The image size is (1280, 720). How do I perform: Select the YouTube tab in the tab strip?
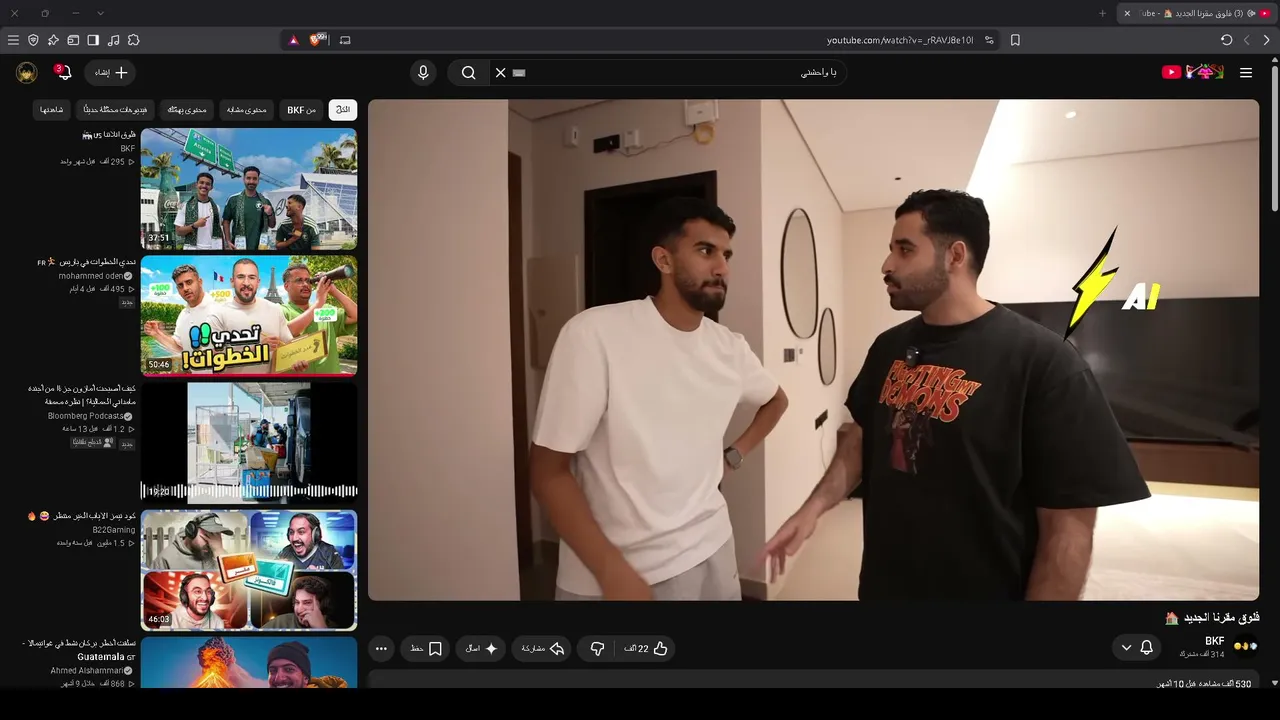(1197, 13)
